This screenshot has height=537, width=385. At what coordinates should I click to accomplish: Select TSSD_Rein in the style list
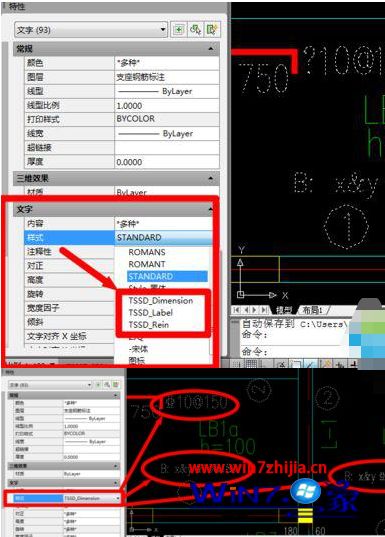click(149, 325)
